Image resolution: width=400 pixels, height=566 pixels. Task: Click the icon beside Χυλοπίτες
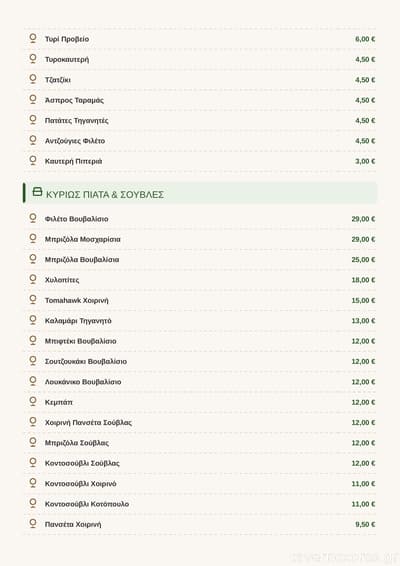(33, 279)
